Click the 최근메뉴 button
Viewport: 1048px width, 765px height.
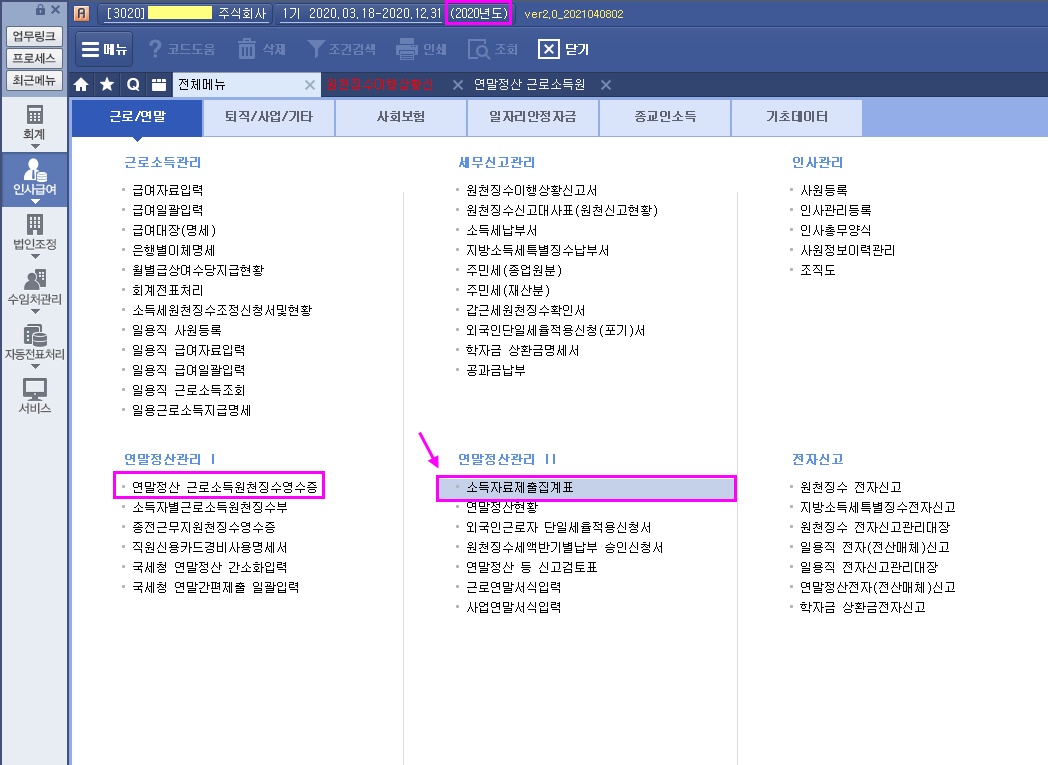coord(34,80)
